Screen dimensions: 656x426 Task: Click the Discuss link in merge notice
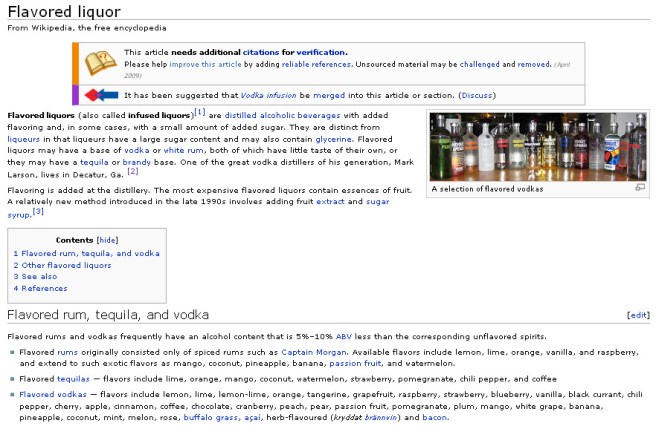click(477, 95)
